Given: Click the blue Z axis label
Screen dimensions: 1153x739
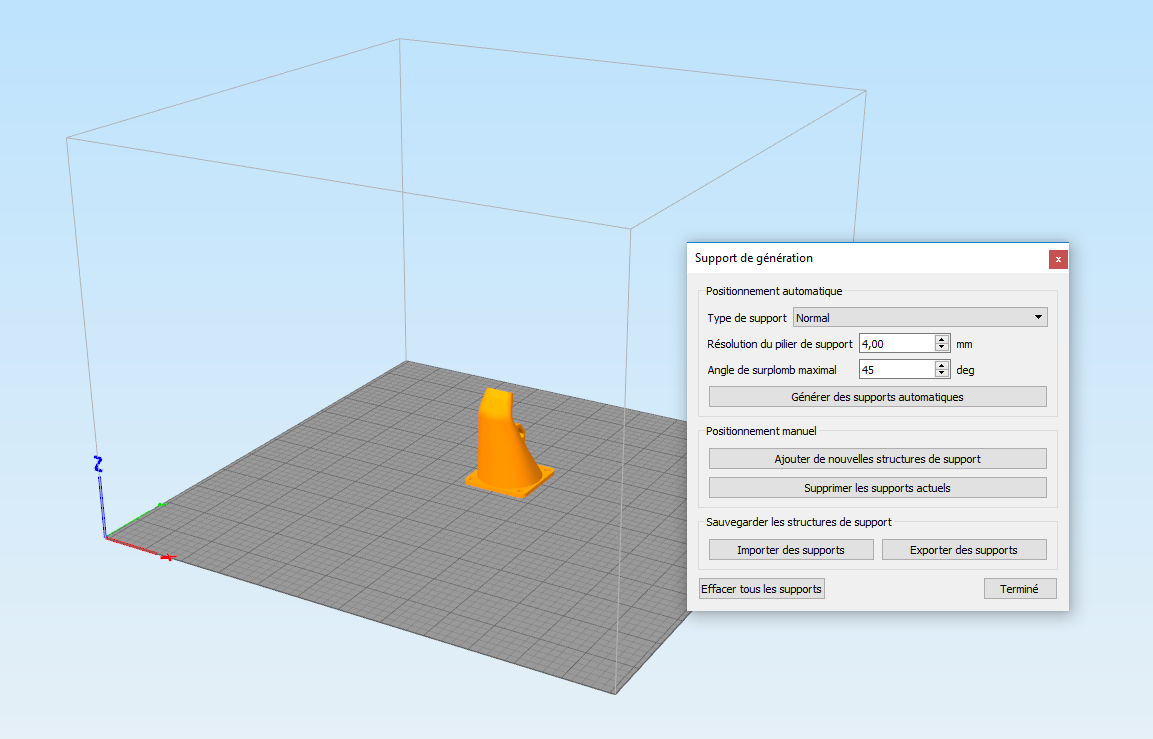Looking at the screenshot, I should click(98, 464).
